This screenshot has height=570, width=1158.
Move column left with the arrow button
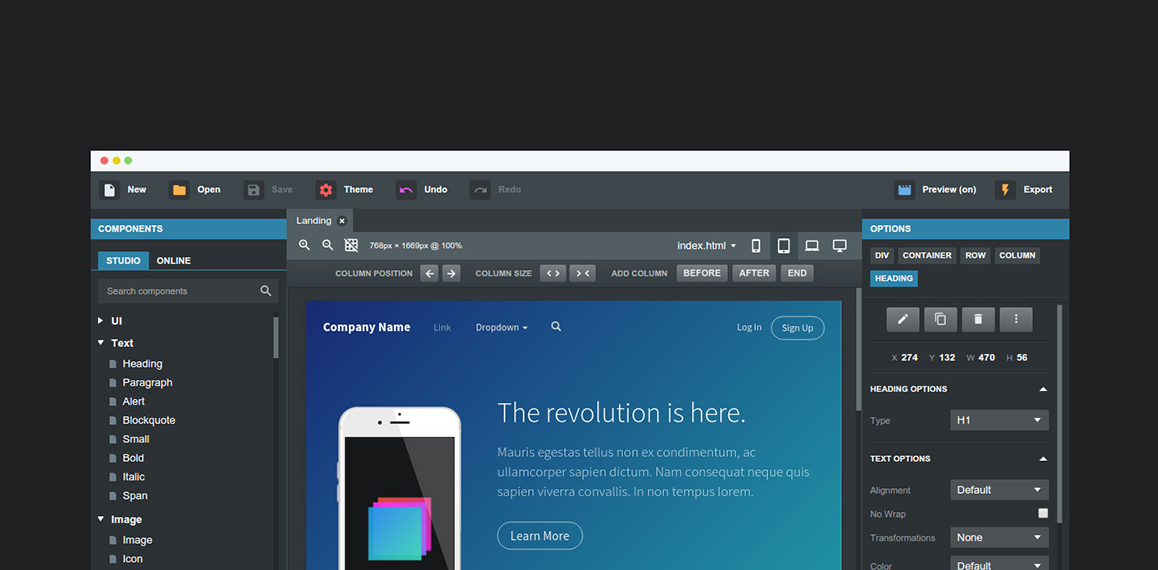tap(429, 273)
